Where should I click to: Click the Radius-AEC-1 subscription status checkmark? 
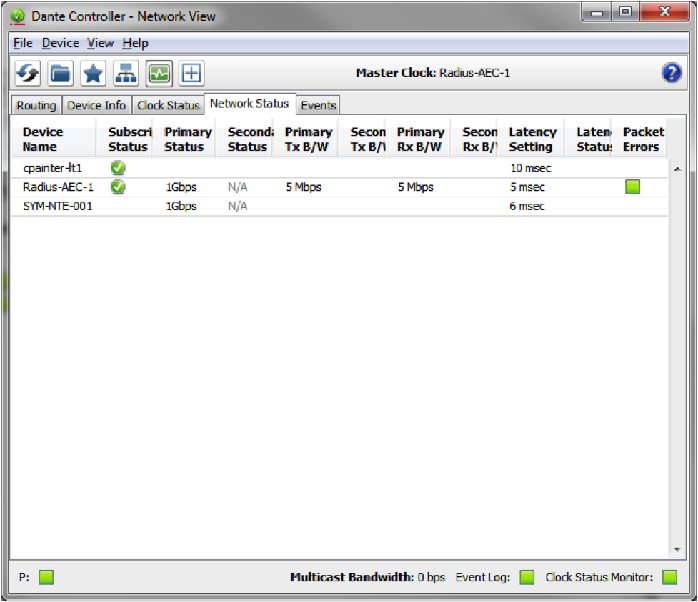118,187
